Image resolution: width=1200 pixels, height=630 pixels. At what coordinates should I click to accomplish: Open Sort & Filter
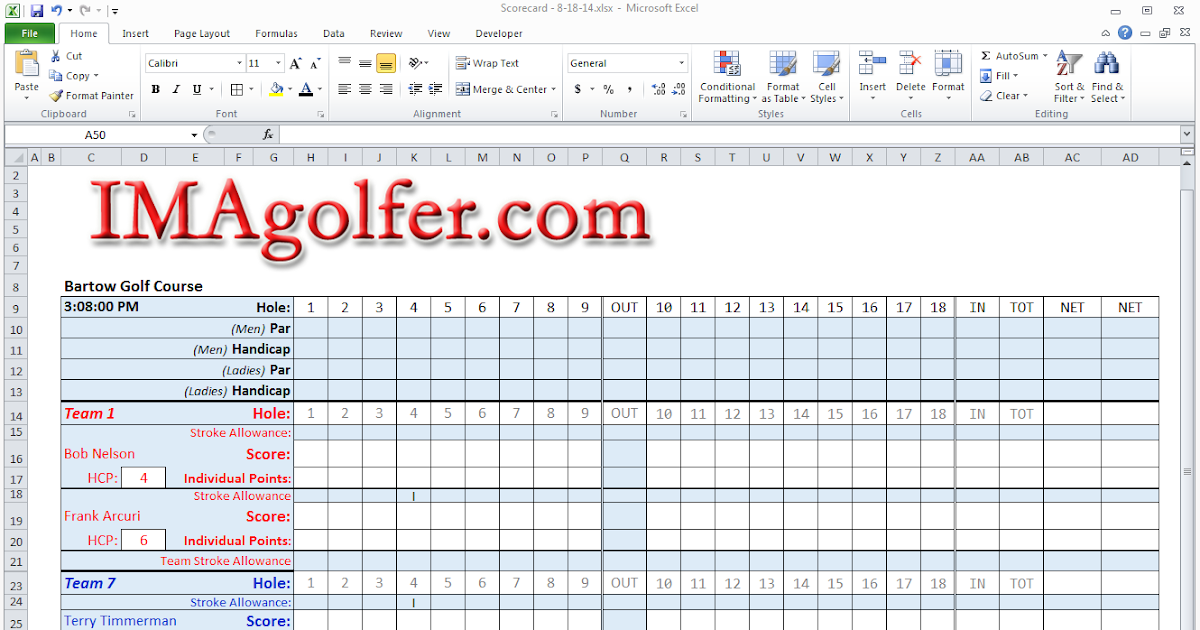pos(1069,77)
